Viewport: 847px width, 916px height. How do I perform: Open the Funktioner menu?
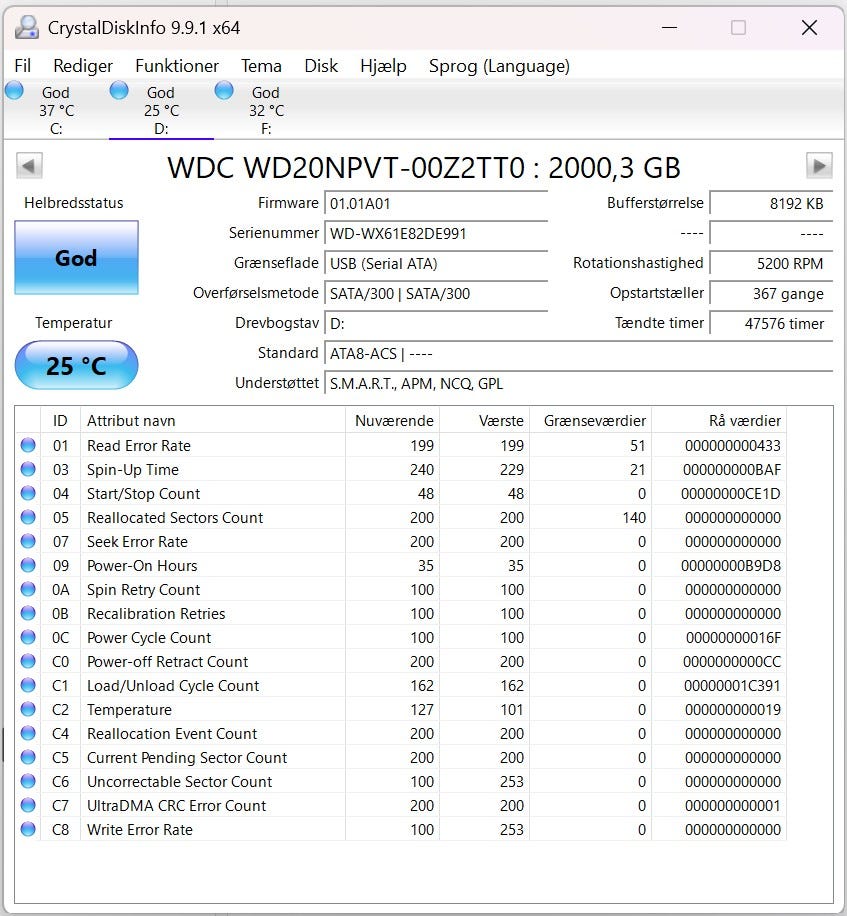(176, 66)
